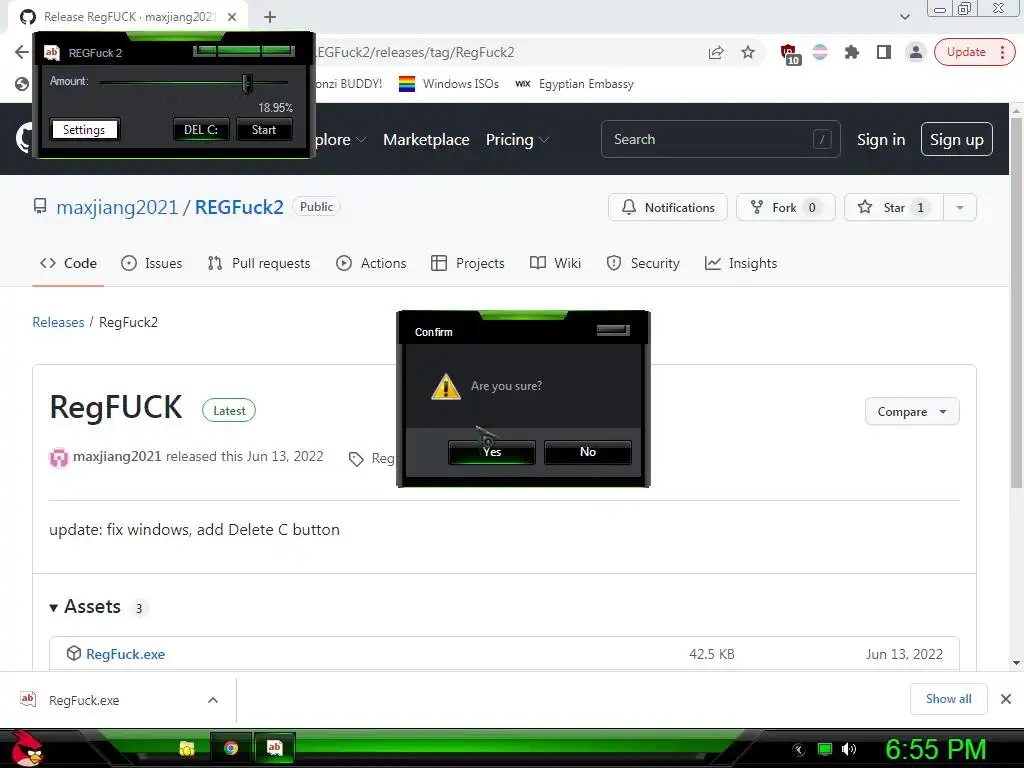Open the red shield extension with badge 10
1024x768 pixels.
(x=789, y=53)
